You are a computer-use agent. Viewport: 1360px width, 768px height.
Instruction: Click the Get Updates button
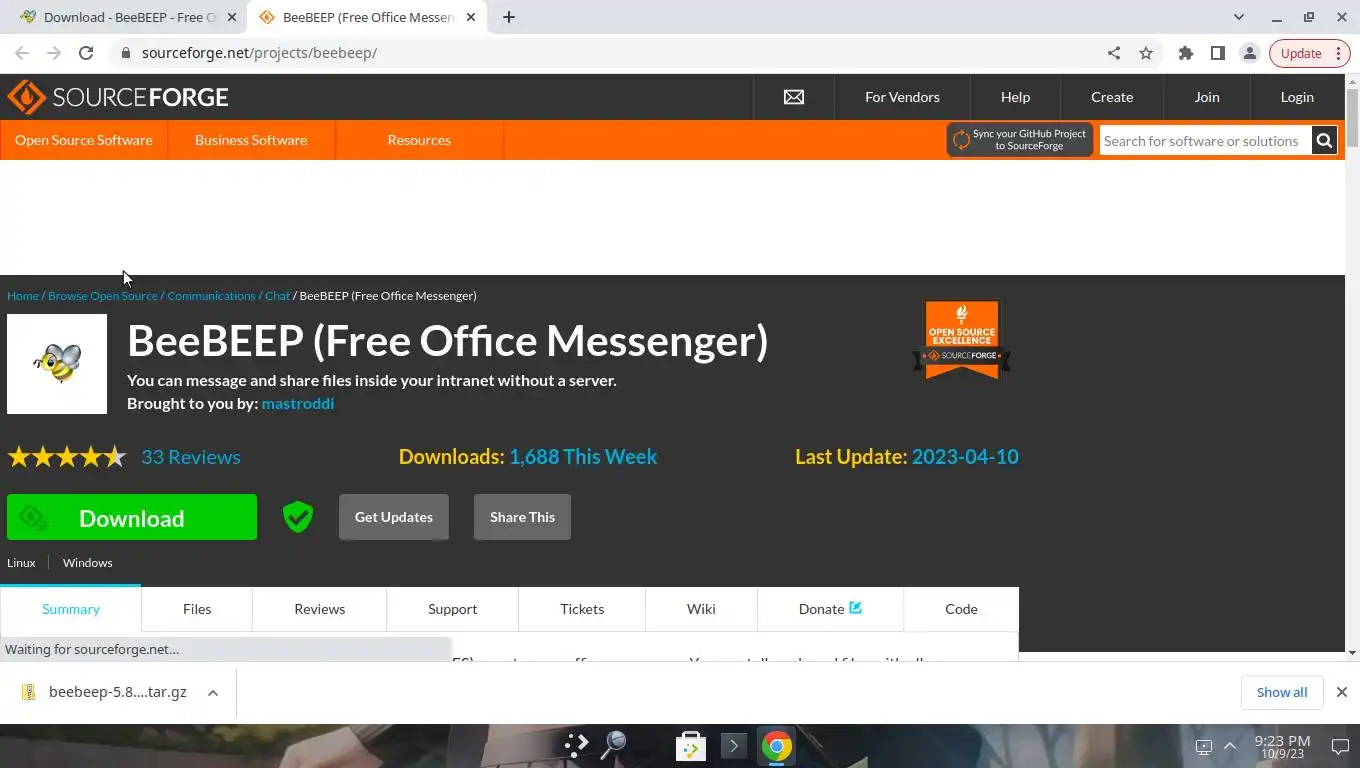click(x=394, y=517)
